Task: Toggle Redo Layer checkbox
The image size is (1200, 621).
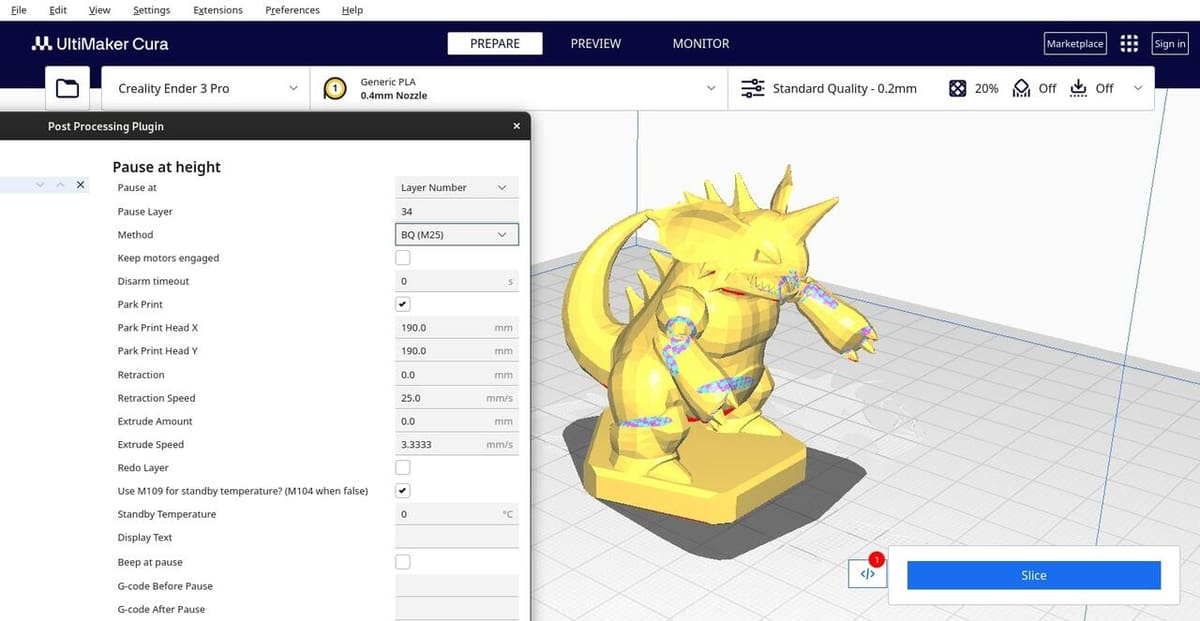Action: (403, 468)
